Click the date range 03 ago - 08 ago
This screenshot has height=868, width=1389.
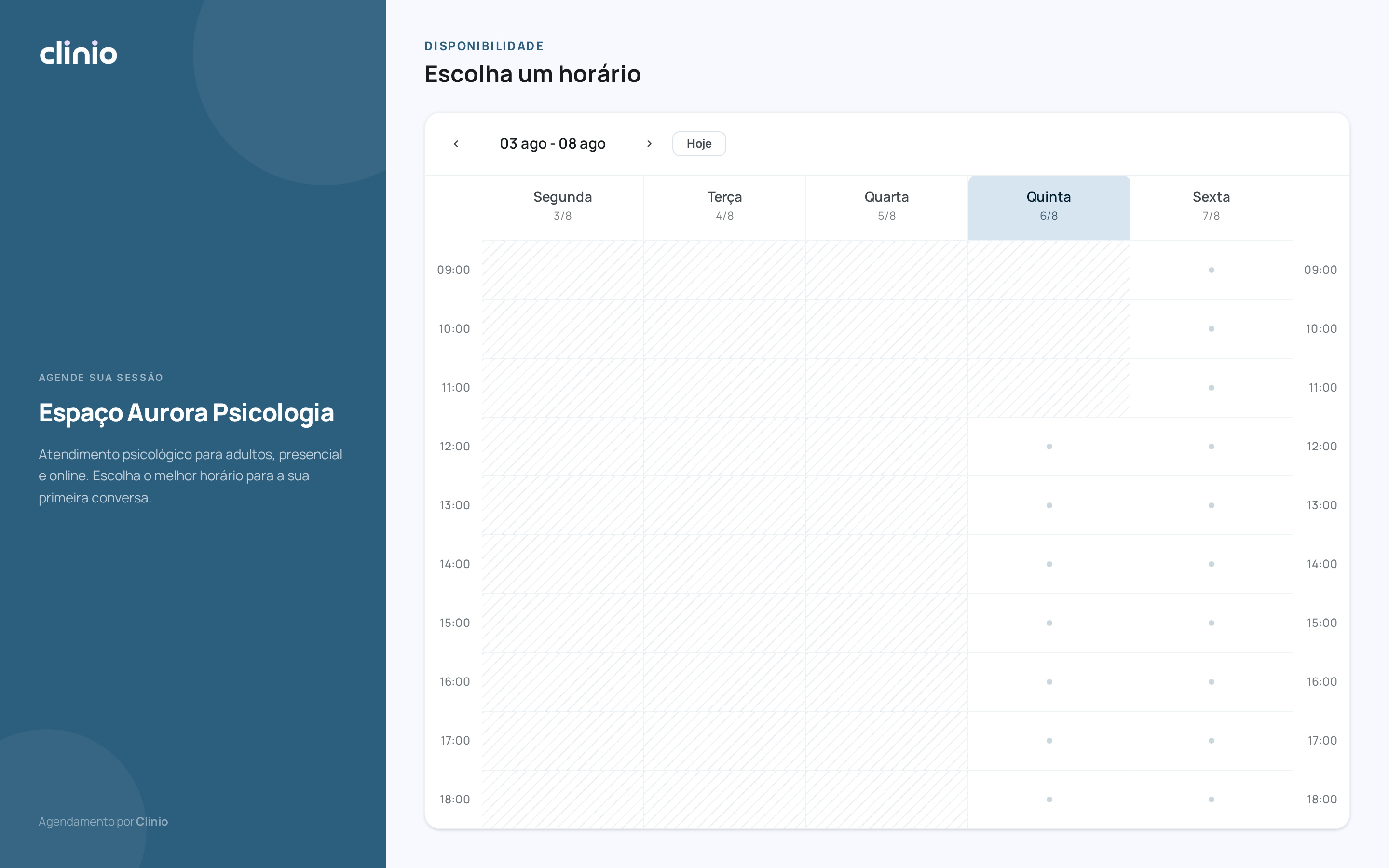(x=552, y=144)
